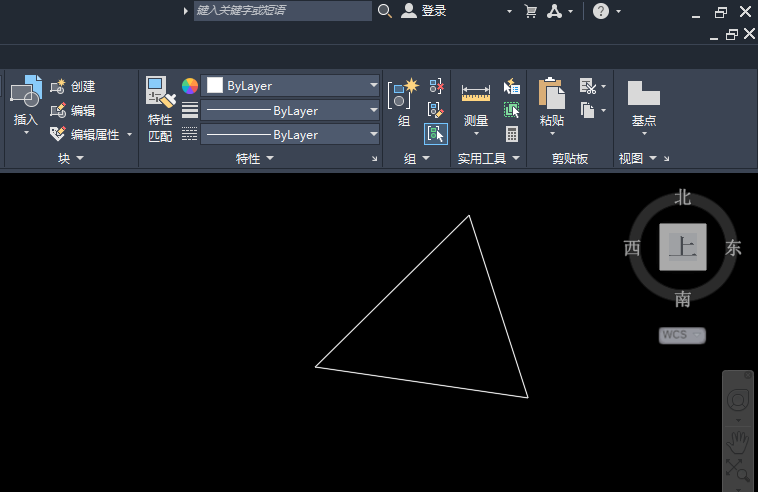Viewport: 758px width, 492px height.
Task: Open the Help dropdown arrow
Action: coord(618,11)
